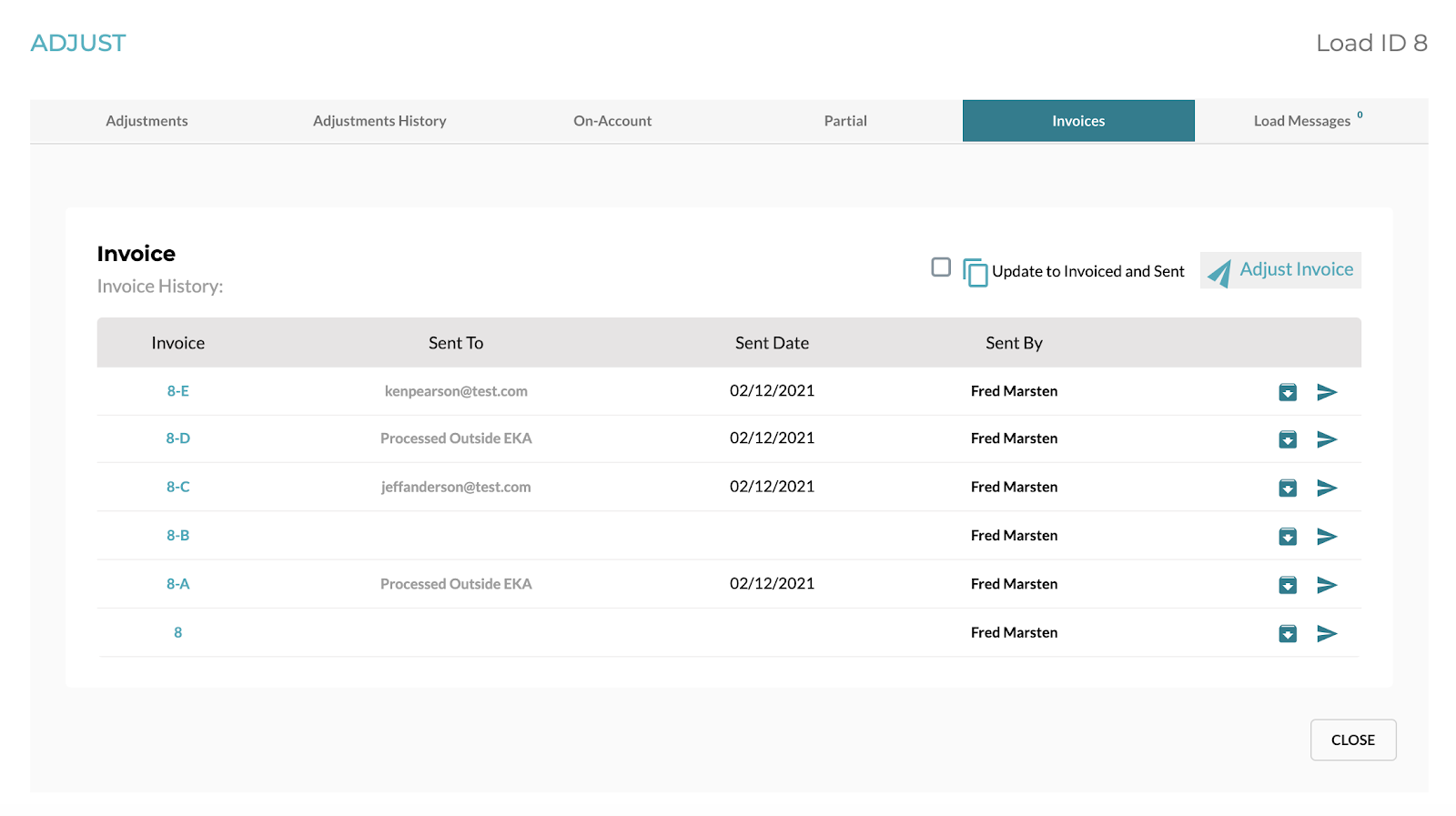Check the Update to Invoiced and Sent checkbox
The width and height of the screenshot is (1456, 816).
(x=941, y=267)
